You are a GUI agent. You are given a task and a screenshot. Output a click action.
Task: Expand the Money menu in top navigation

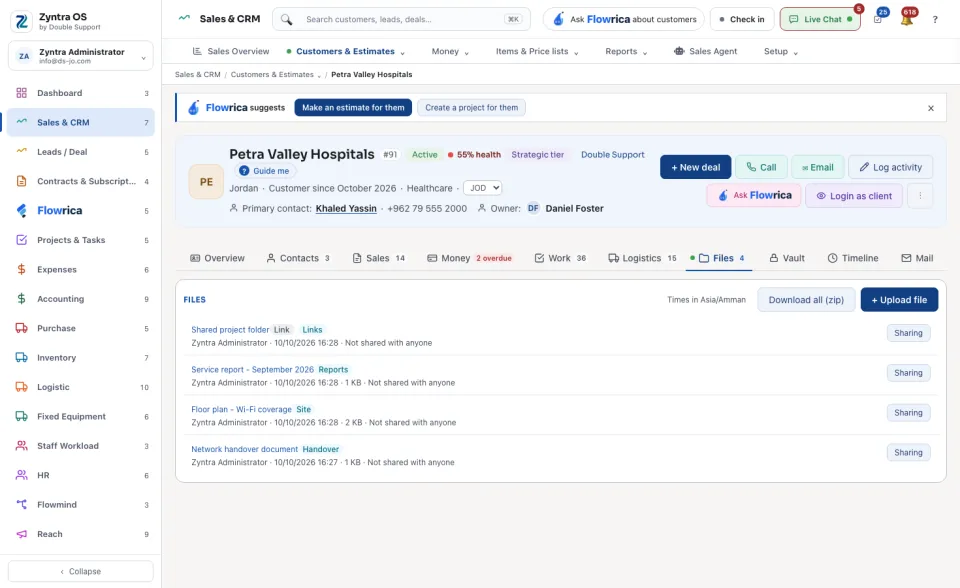(450, 51)
